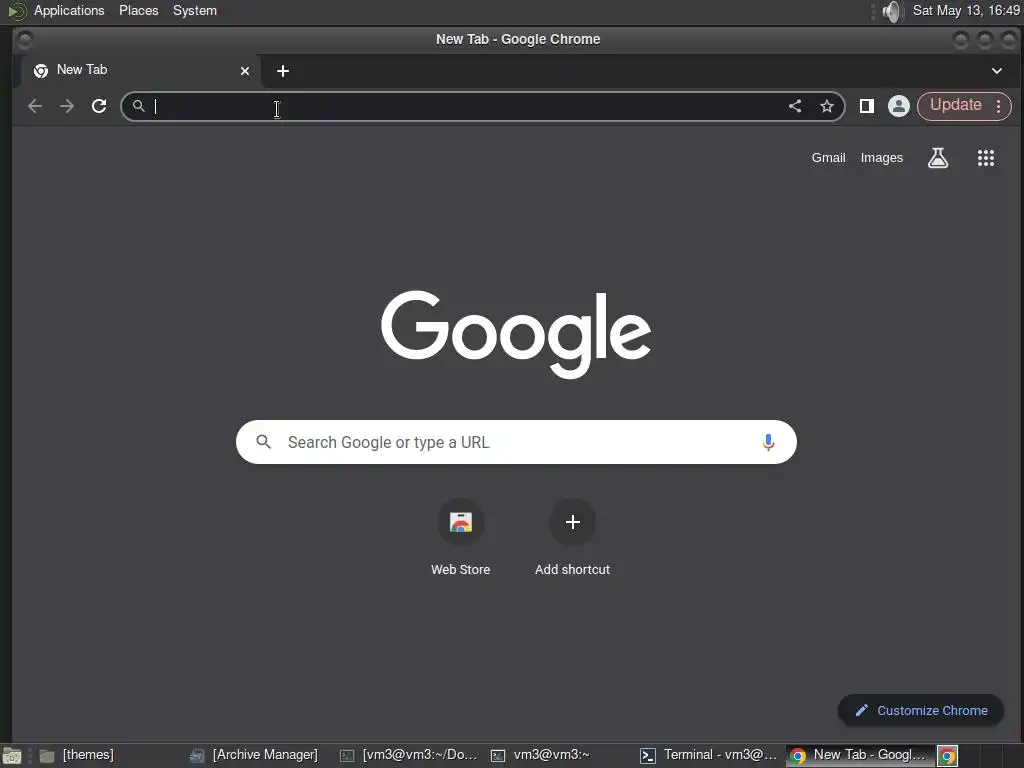Image resolution: width=1024 pixels, height=768 pixels.
Task: Open the Search Labs flask icon
Action: [x=938, y=157]
